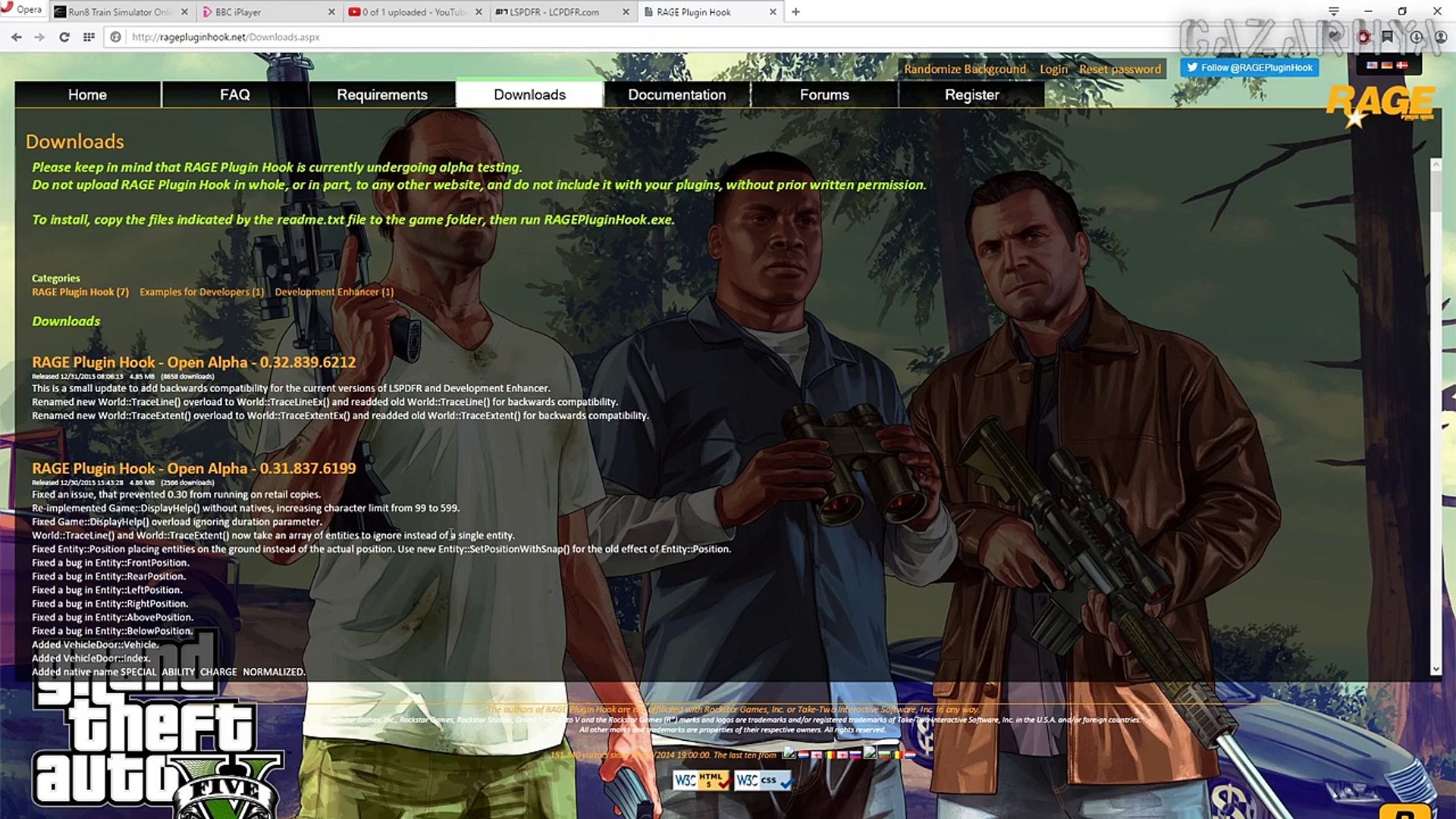The width and height of the screenshot is (1456, 819).
Task: Reload the page with the refresh icon
Action: [x=64, y=36]
